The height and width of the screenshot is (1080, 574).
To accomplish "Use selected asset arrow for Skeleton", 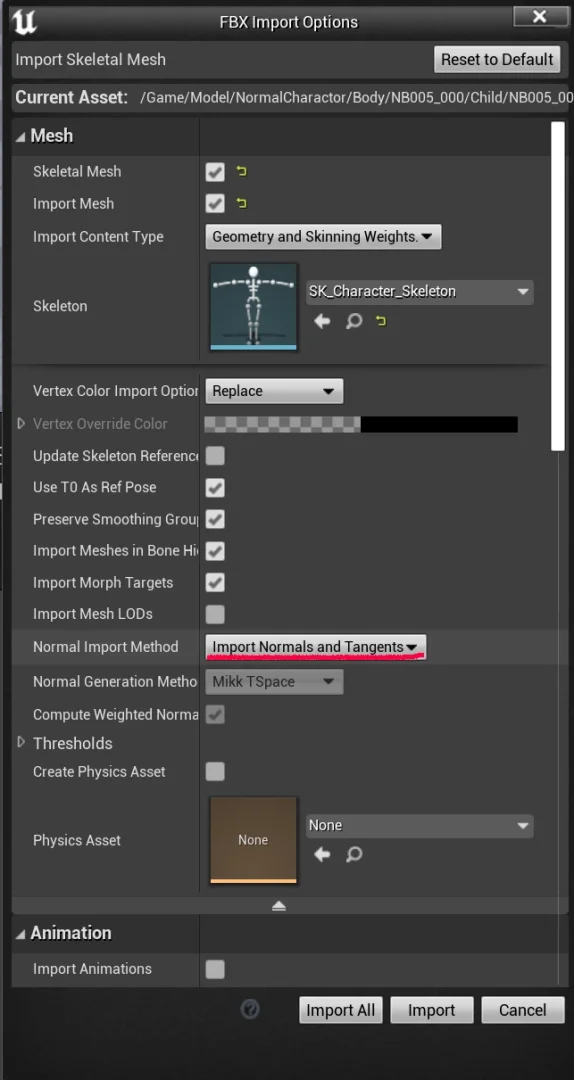I will click(x=322, y=321).
